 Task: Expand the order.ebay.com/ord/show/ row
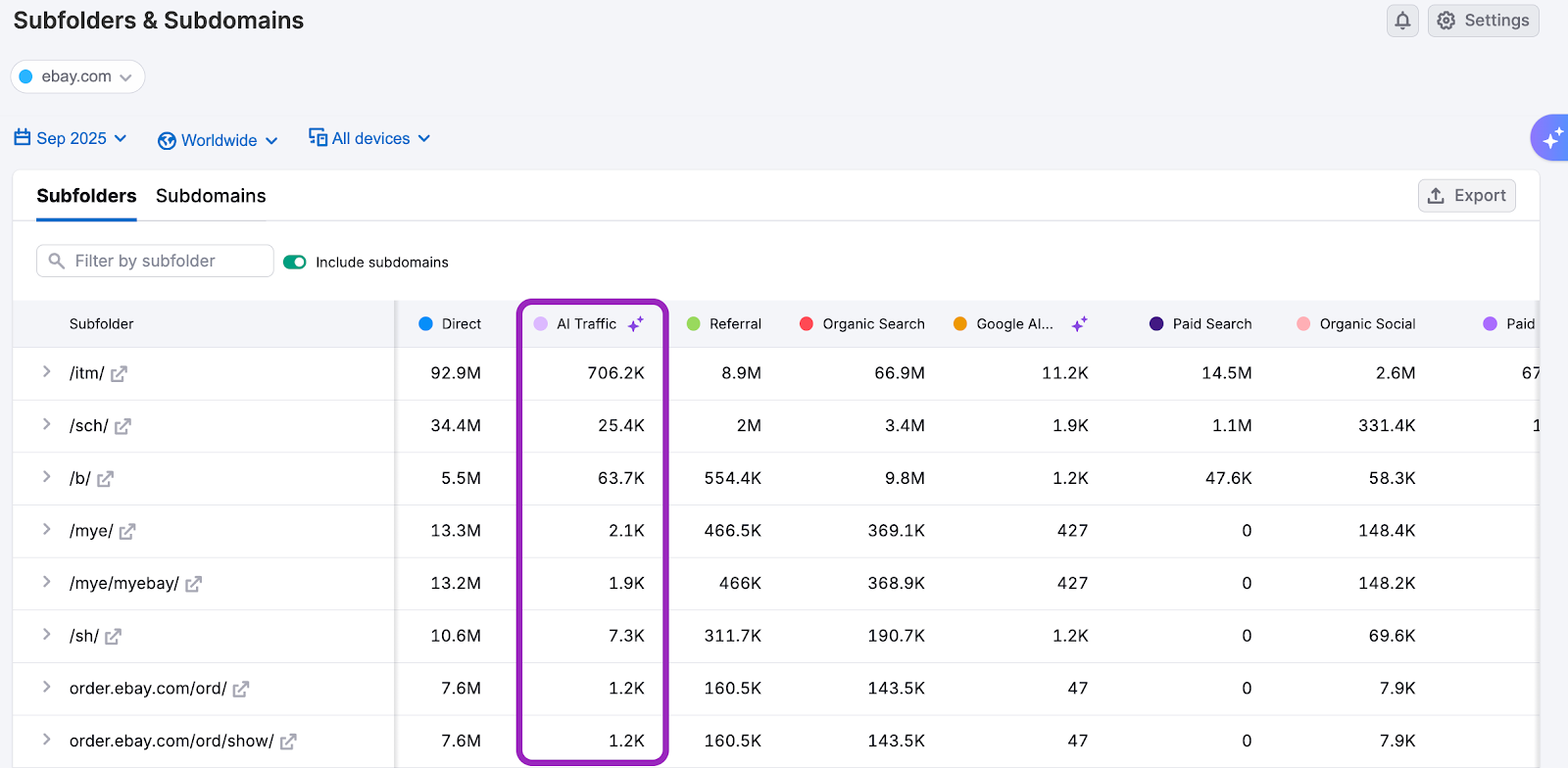(46, 741)
